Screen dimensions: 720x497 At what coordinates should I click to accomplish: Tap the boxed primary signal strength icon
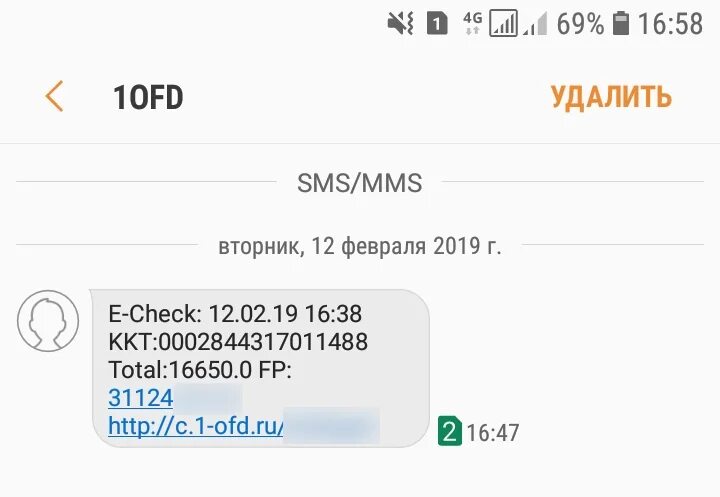pyautogui.click(x=503, y=23)
